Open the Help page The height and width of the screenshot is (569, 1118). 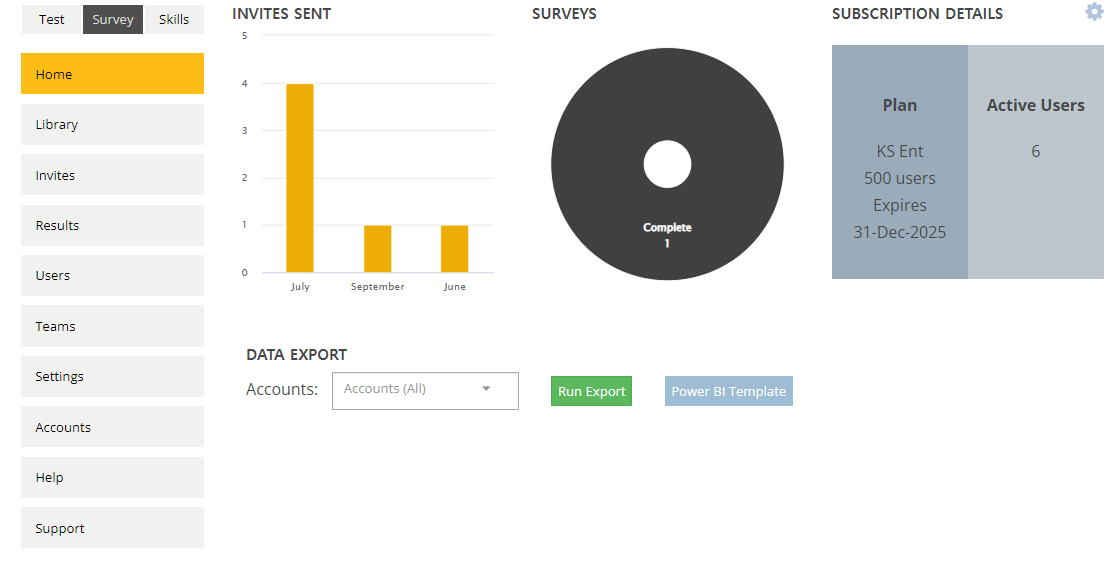pyautogui.click(x=112, y=477)
